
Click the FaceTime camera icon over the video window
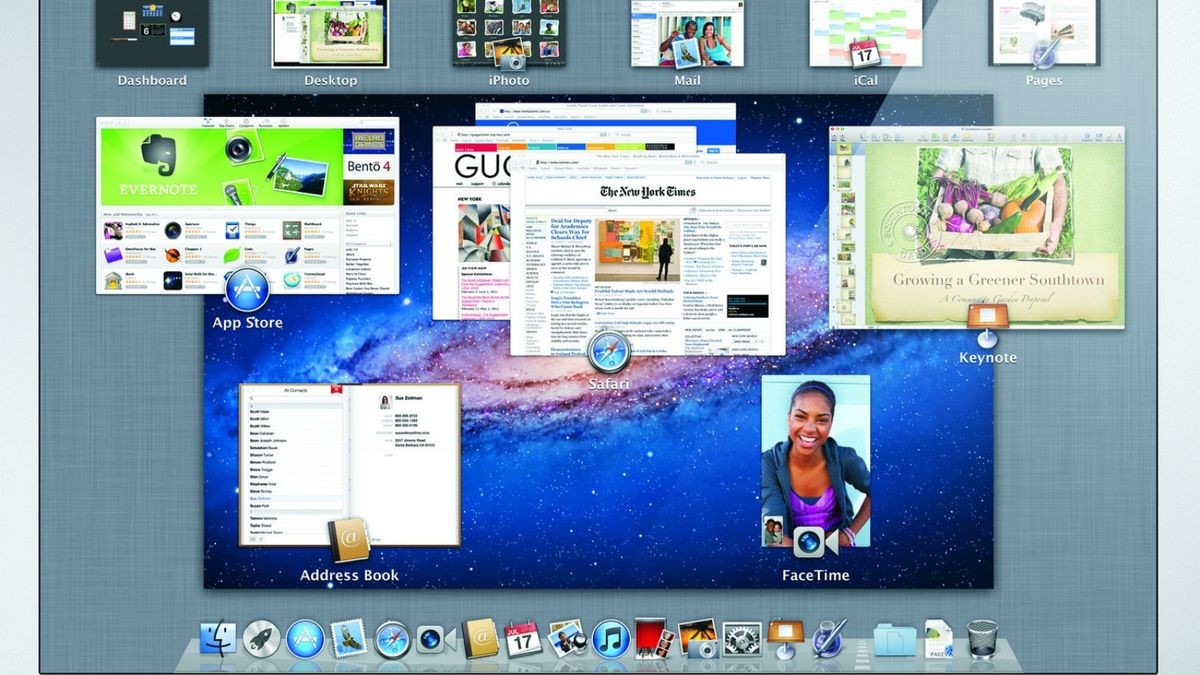tap(810, 543)
